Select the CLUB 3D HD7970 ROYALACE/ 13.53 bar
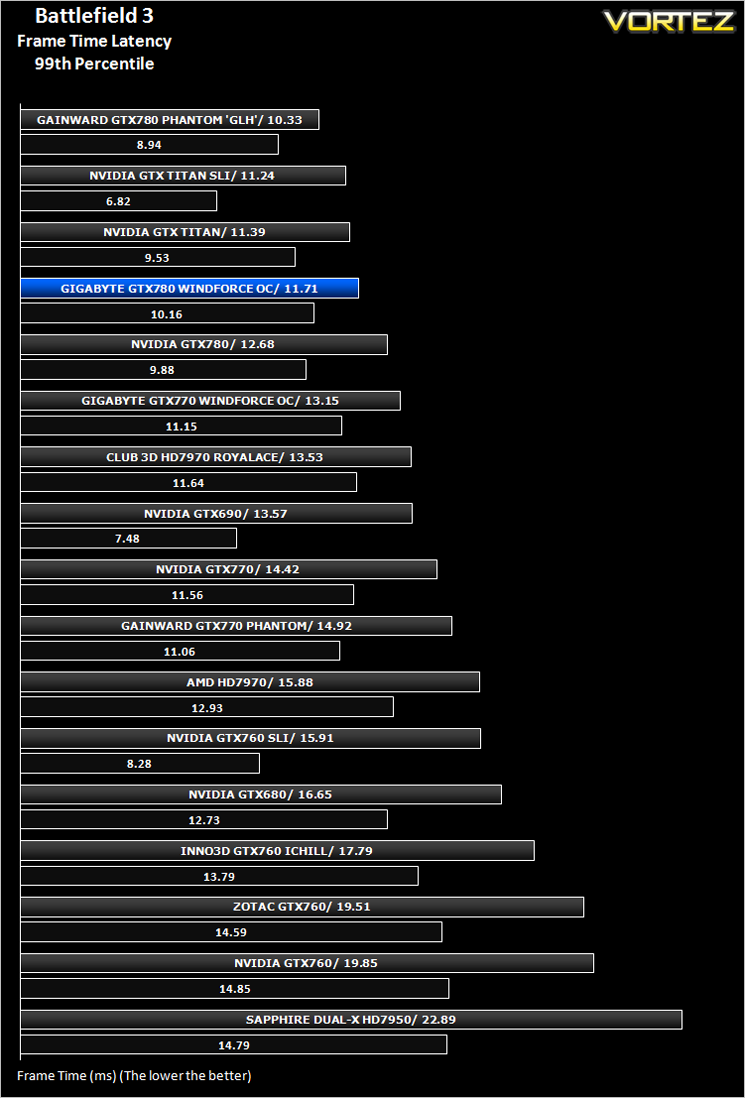The width and height of the screenshot is (745, 1098). (x=216, y=457)
